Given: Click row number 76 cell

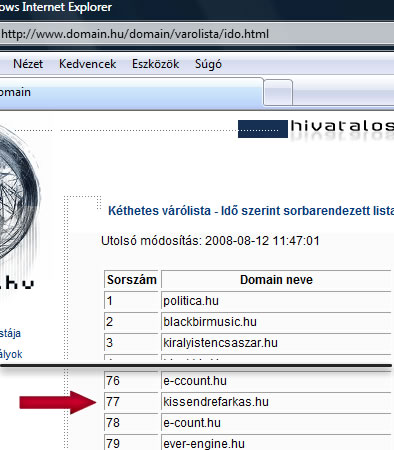Looking at the screenshot, I should click(131, 381).
